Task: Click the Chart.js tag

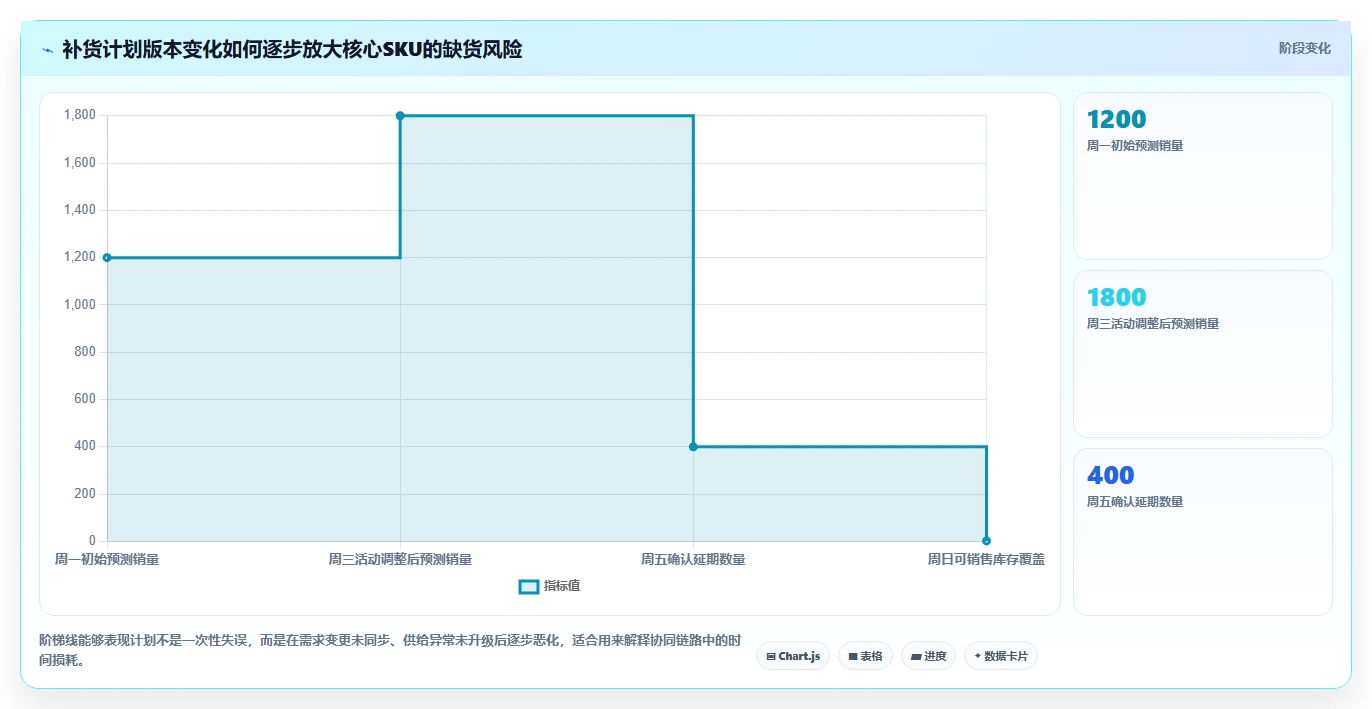Action: coord(793,656)
